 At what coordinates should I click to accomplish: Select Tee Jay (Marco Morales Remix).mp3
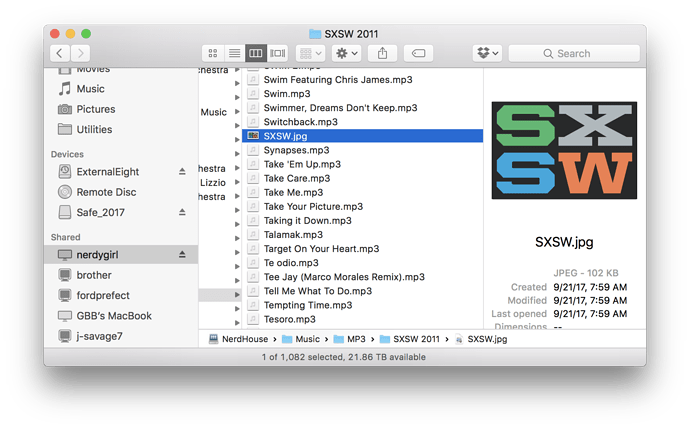(x=363, y=277)
